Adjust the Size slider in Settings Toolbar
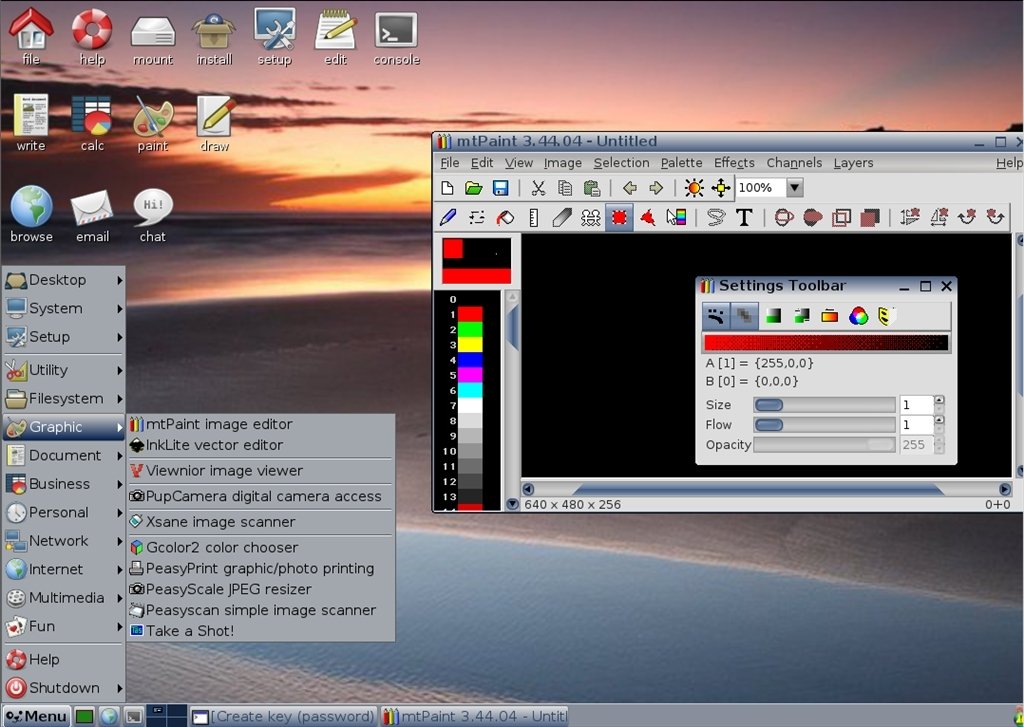1024x727 pixels. tap(824, 405)
